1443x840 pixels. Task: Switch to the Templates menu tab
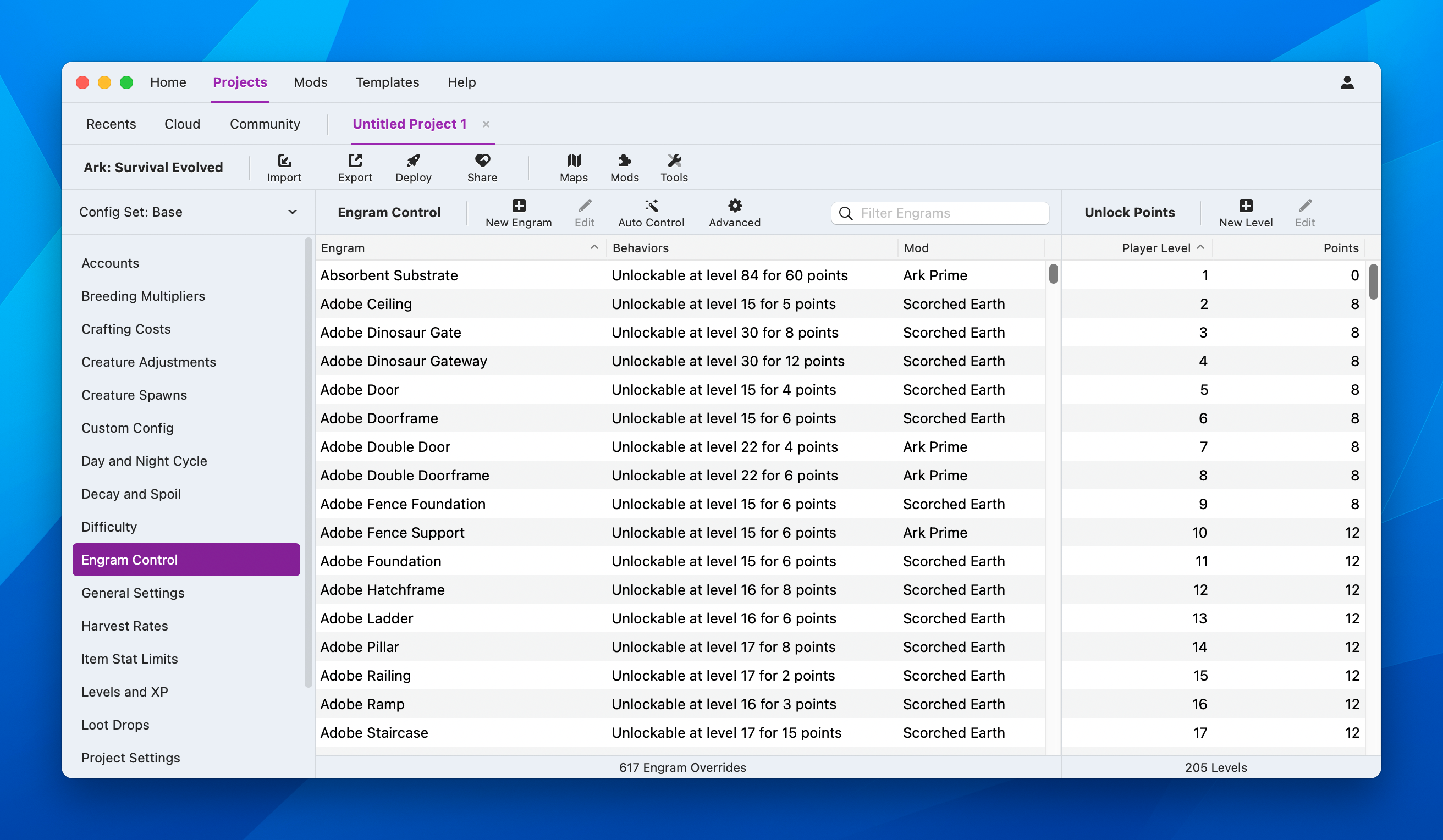tap(387, 82)
